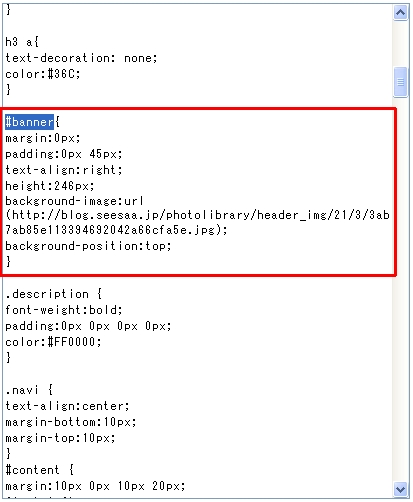This screenshot has width=413, height=502.
Task: Click the color:#FF0000; value line
Action: 53,342
